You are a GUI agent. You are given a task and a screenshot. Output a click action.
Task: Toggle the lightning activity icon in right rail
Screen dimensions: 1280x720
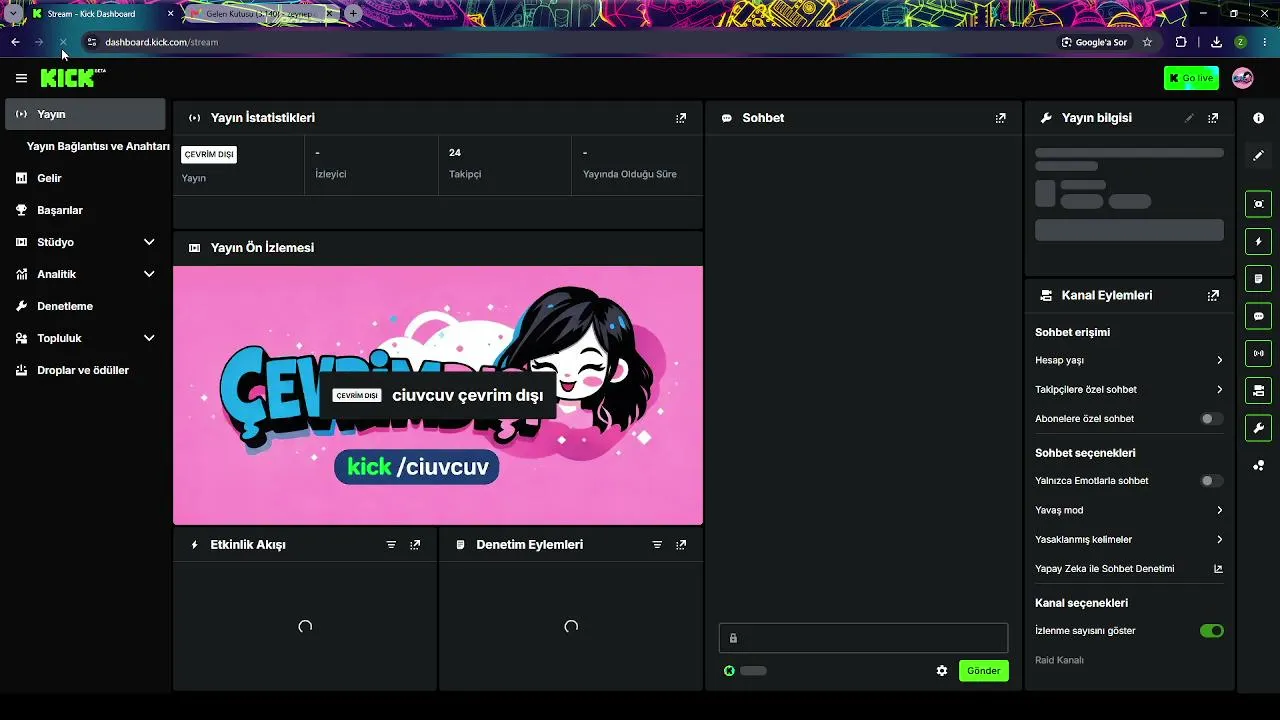pos(1259,241)
